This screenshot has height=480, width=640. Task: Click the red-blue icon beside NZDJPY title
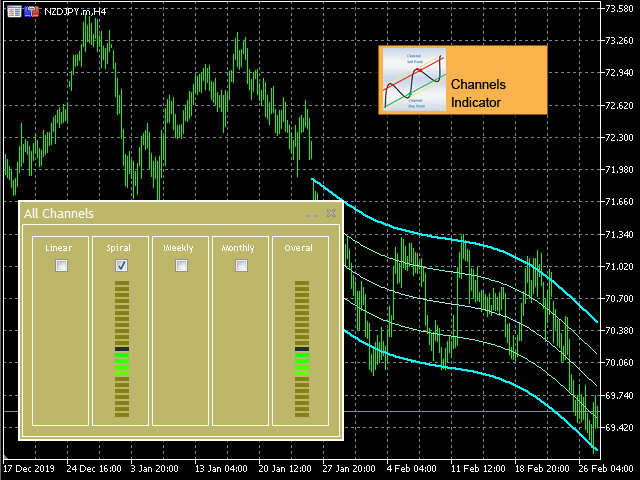click(x=31, y=11)
